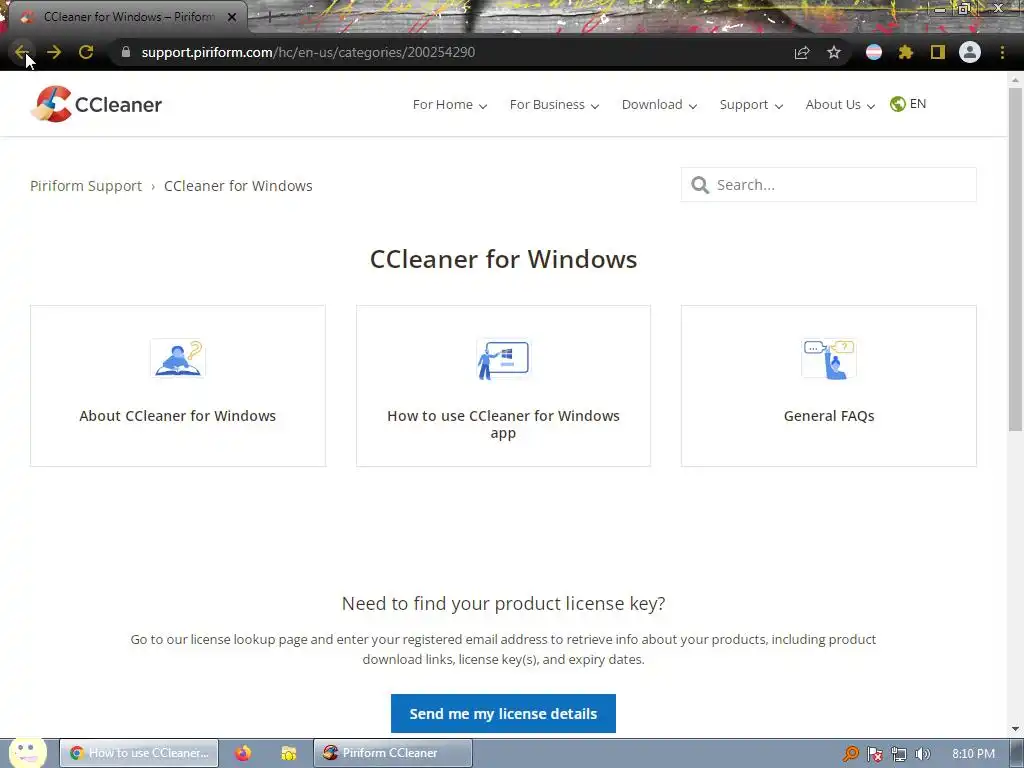Click the How to use presenter icon

point(503,359)
